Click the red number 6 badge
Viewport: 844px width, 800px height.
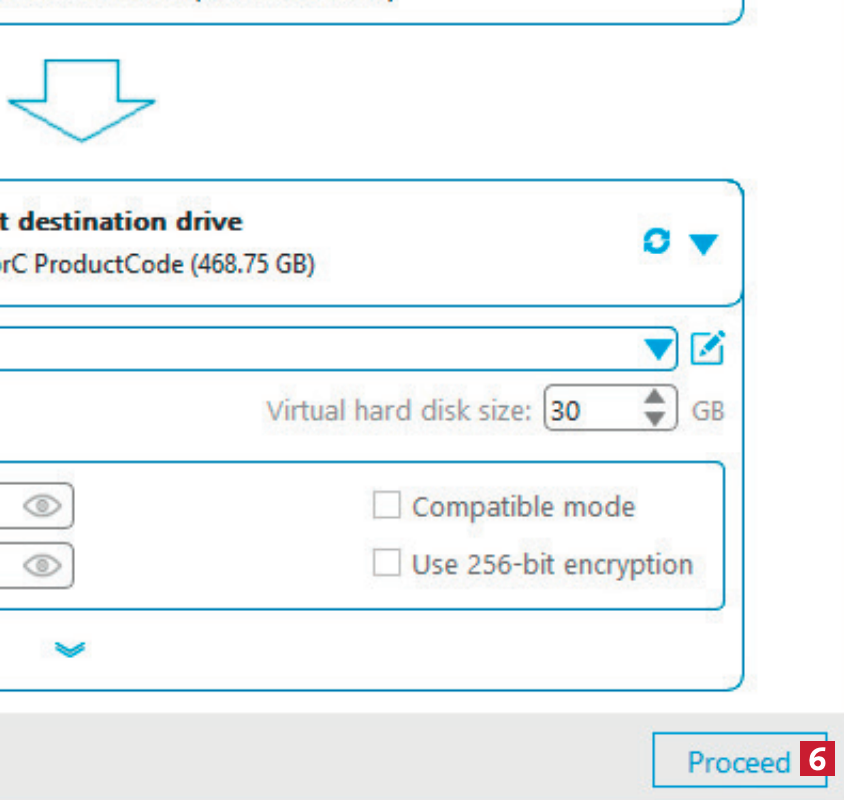click(817, 761)
